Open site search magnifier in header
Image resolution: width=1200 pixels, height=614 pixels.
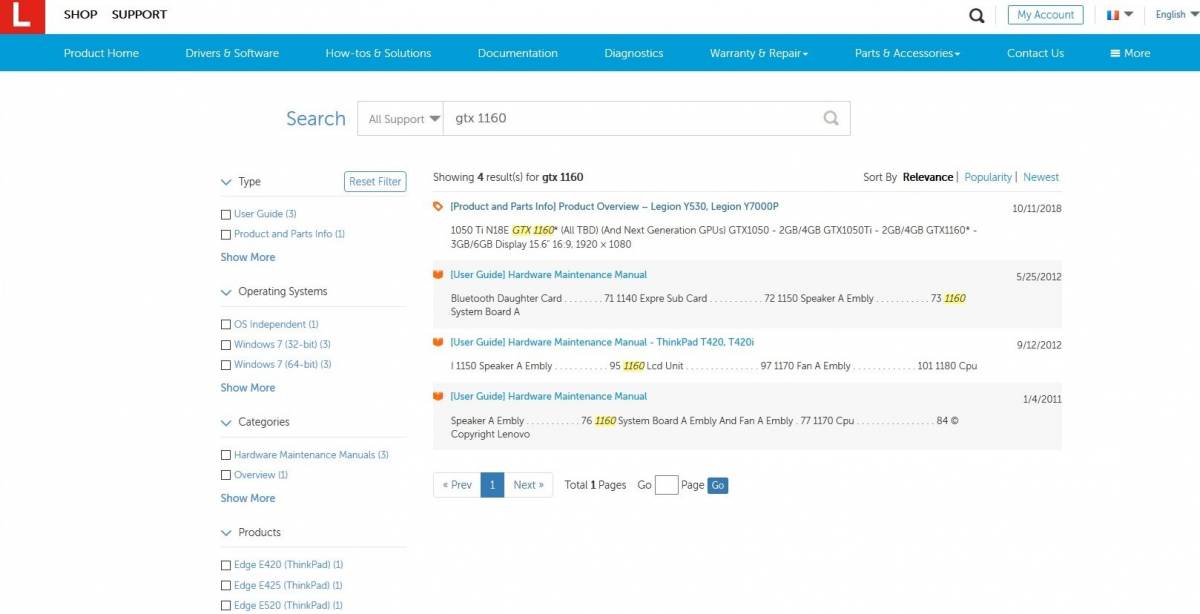tap(977, 15)
